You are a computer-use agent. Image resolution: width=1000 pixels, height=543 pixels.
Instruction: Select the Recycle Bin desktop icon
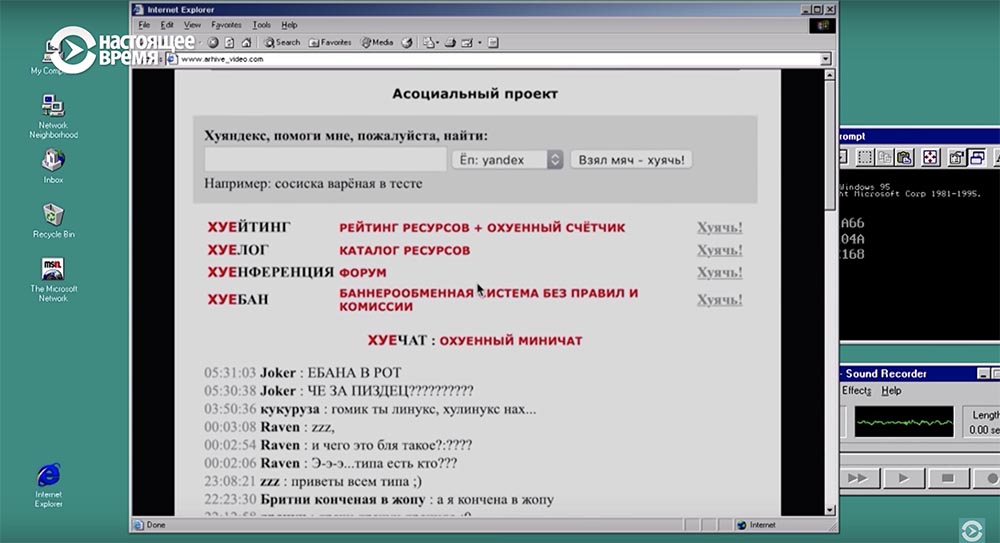click(53, 221)
